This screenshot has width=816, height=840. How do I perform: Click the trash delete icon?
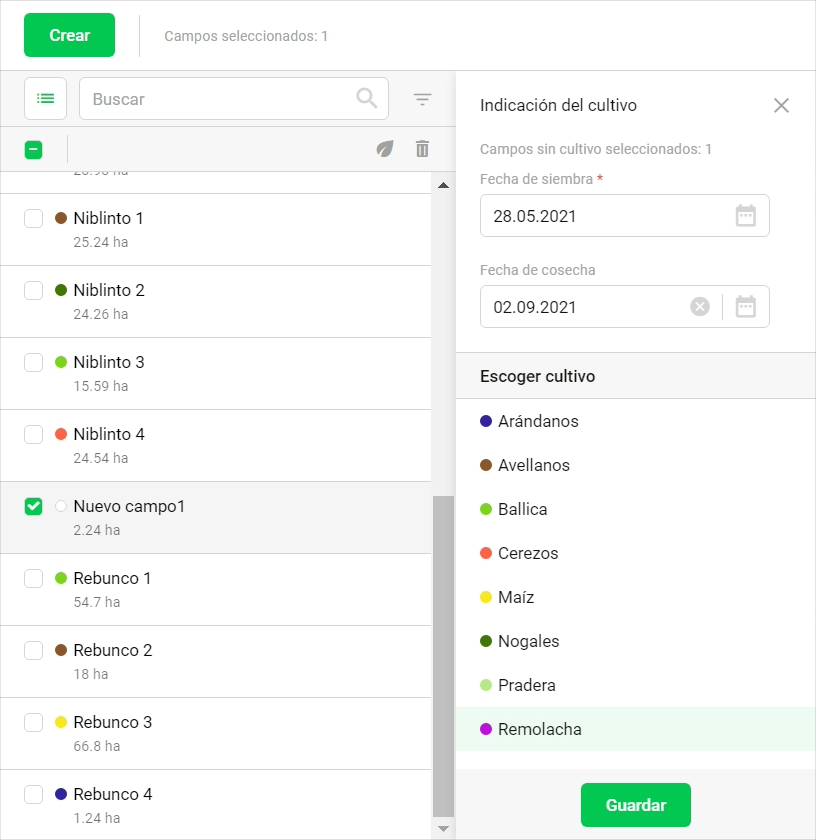tap(422, 149)
